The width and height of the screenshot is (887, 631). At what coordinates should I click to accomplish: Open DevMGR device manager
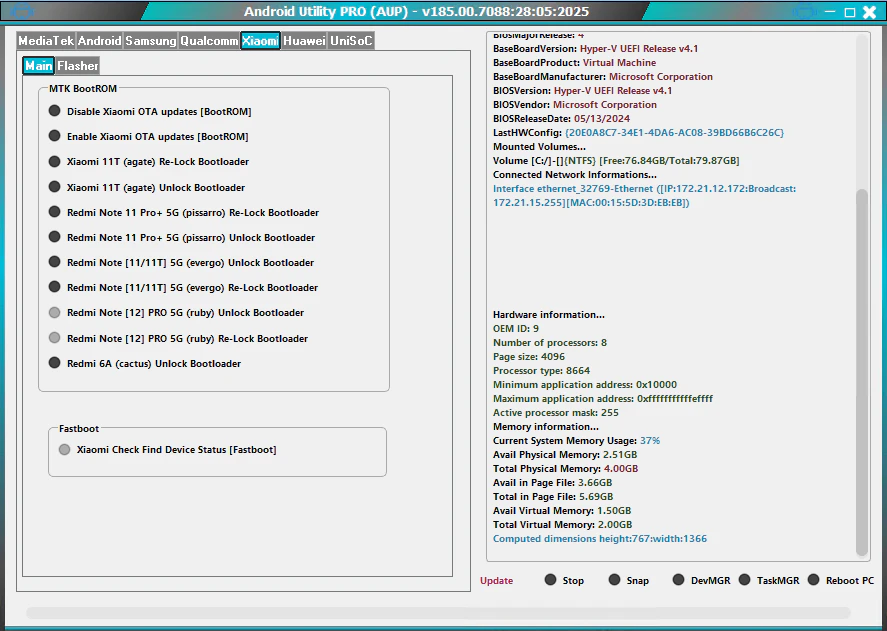click(x=701, y=580)
